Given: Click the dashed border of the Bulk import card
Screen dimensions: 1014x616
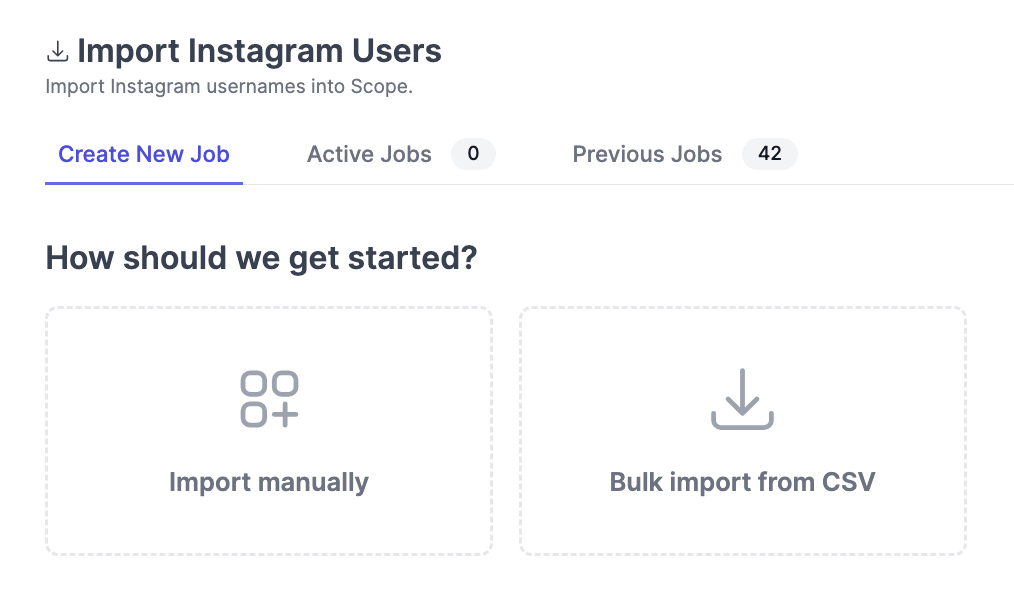Looking at the screenshot, I should click(742, 308).
